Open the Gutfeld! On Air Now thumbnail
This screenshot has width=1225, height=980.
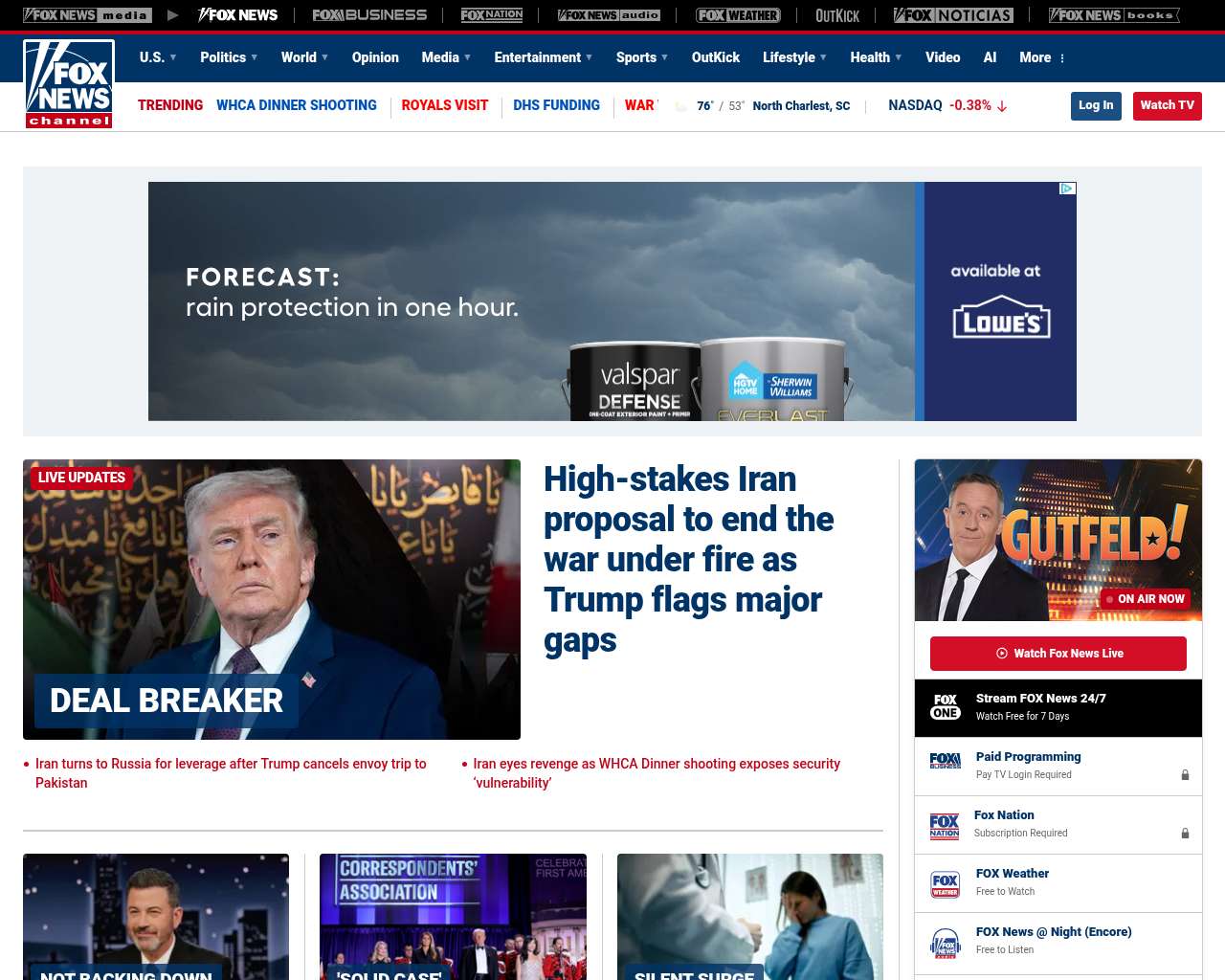(x=1058, y=540)
